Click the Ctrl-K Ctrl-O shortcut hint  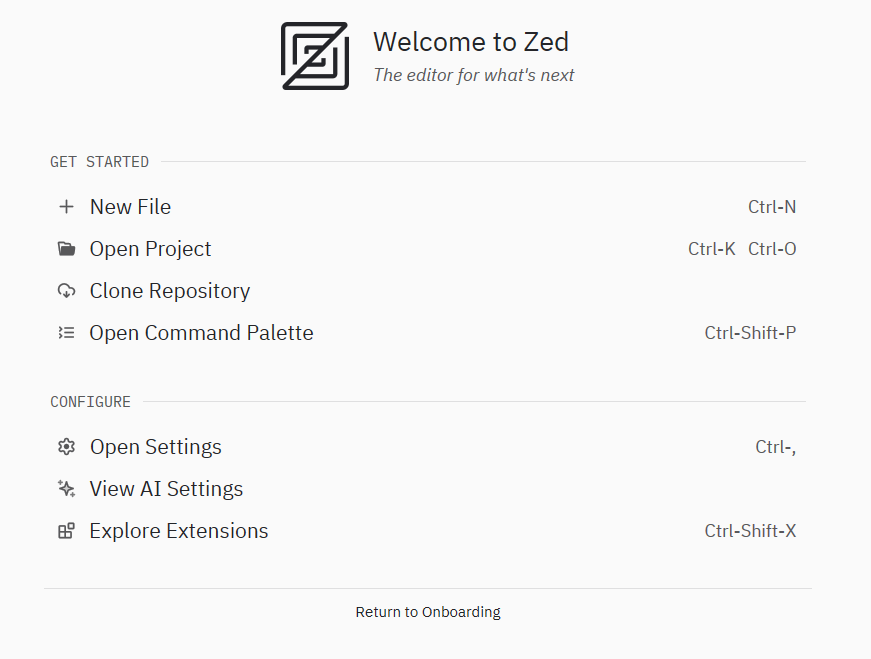(x=742, y=249)
